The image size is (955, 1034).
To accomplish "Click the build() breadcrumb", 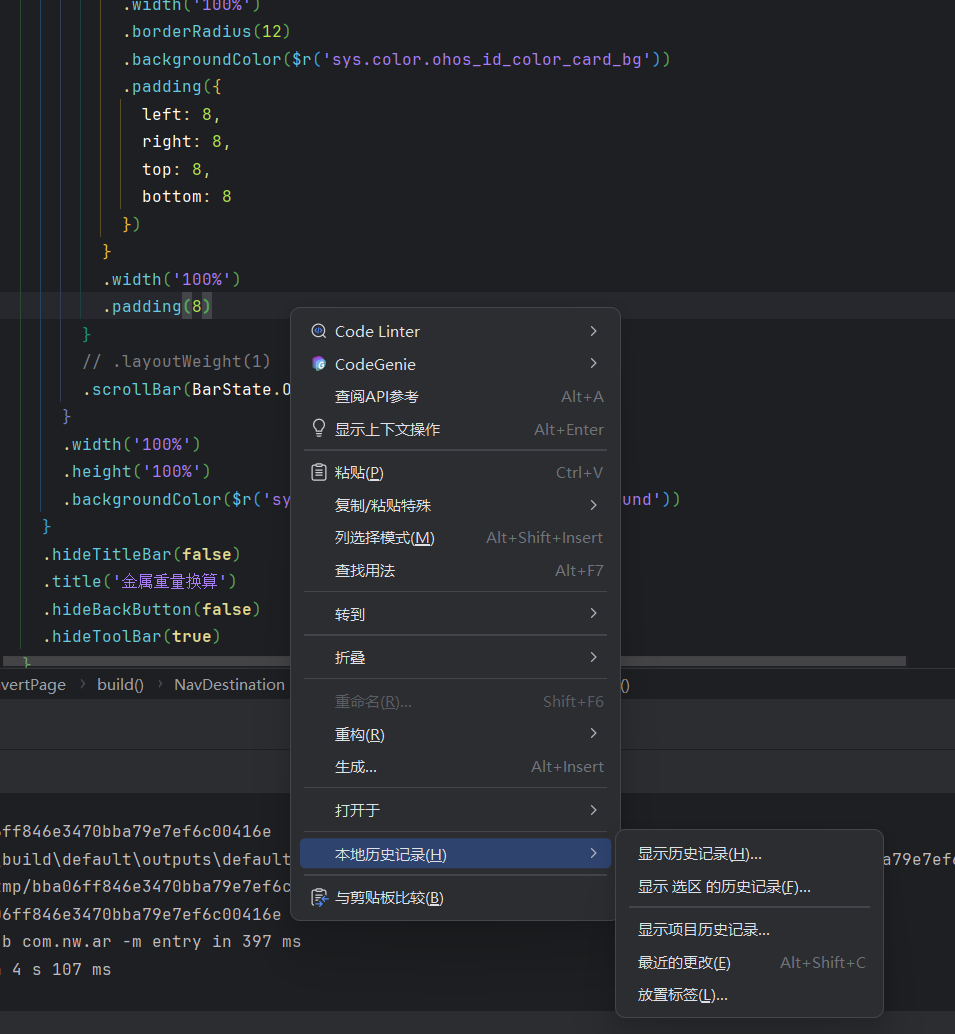I will pyautogui.click(x=120, y=684).
